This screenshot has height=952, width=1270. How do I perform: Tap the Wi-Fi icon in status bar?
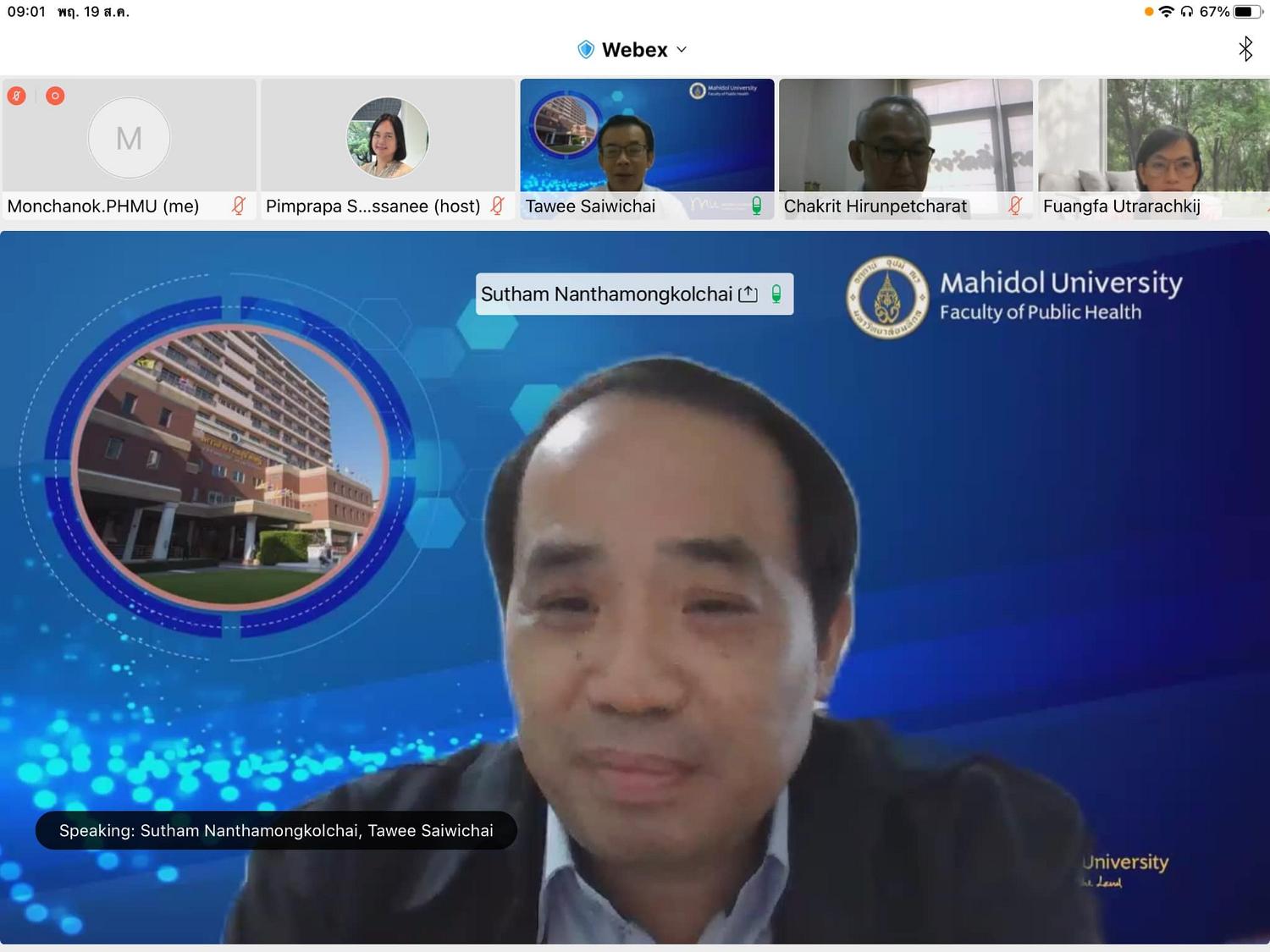click(x=1167, y=12)
